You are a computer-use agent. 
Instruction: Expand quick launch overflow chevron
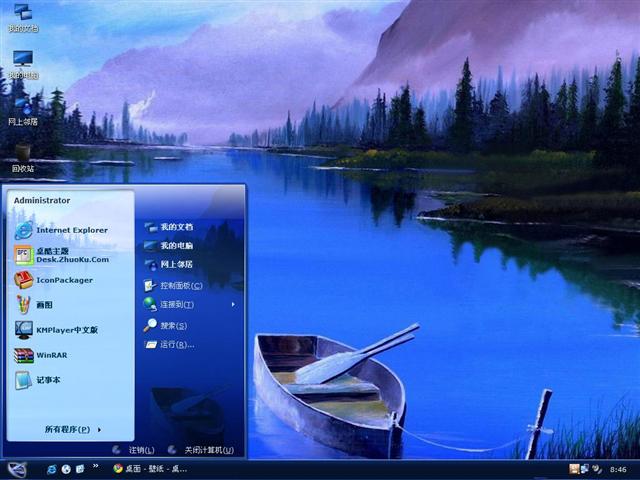pyautogui.click(x=96, y=466)
